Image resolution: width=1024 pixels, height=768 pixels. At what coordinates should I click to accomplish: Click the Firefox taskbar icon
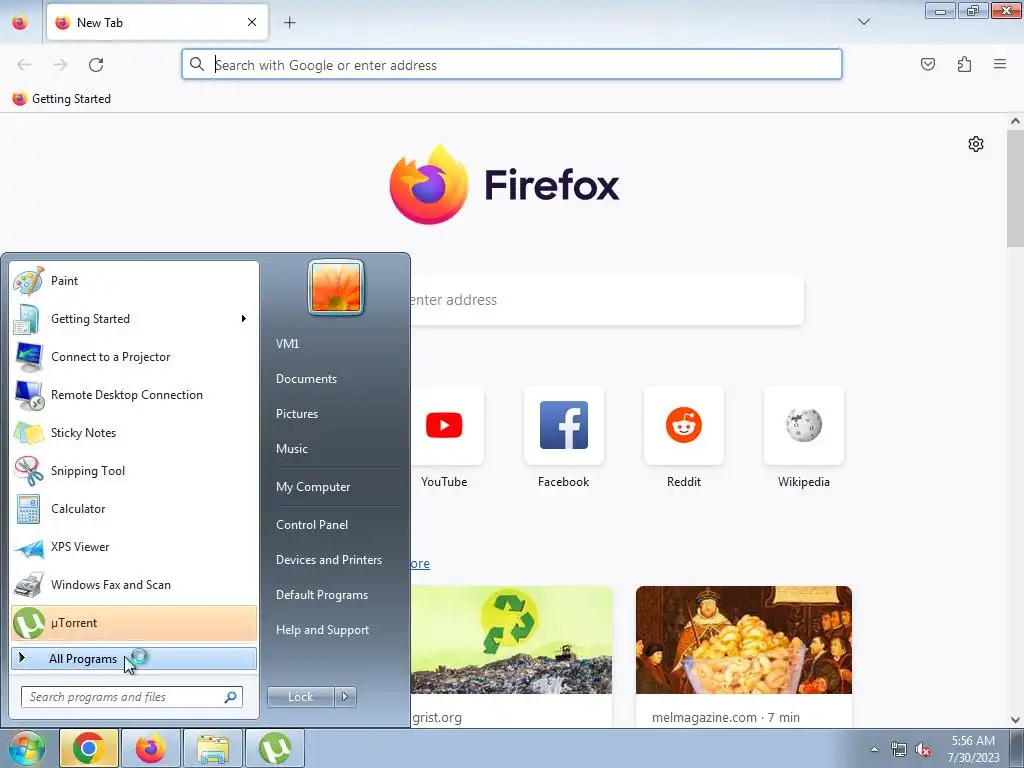pyautogui.click(x=150, y=748)
